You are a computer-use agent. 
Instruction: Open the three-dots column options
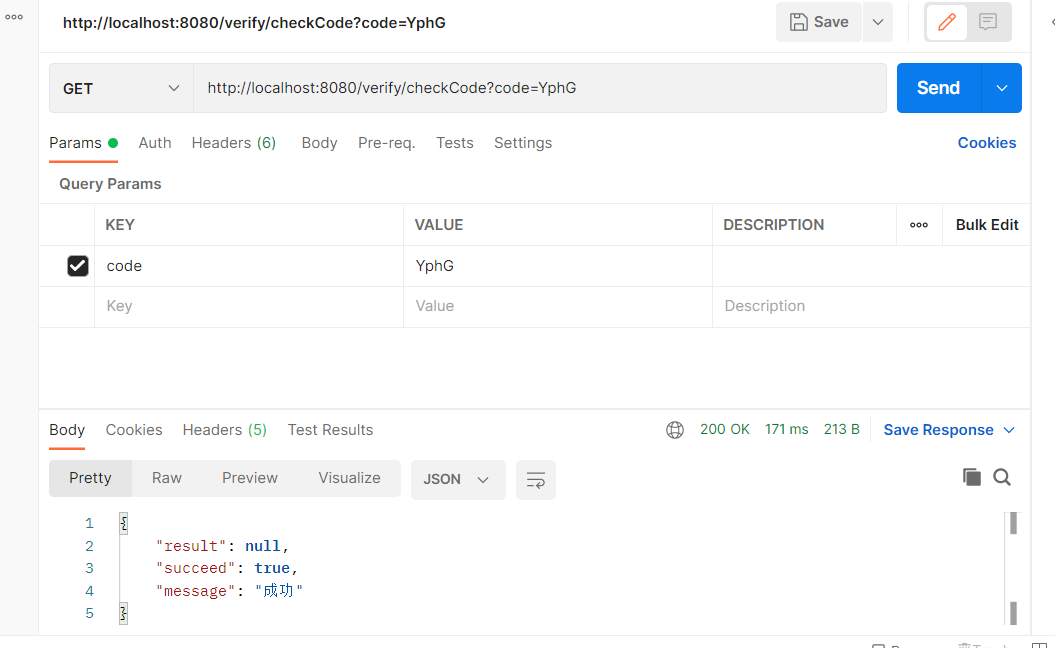pyautogui.click(x=919, y=225)
